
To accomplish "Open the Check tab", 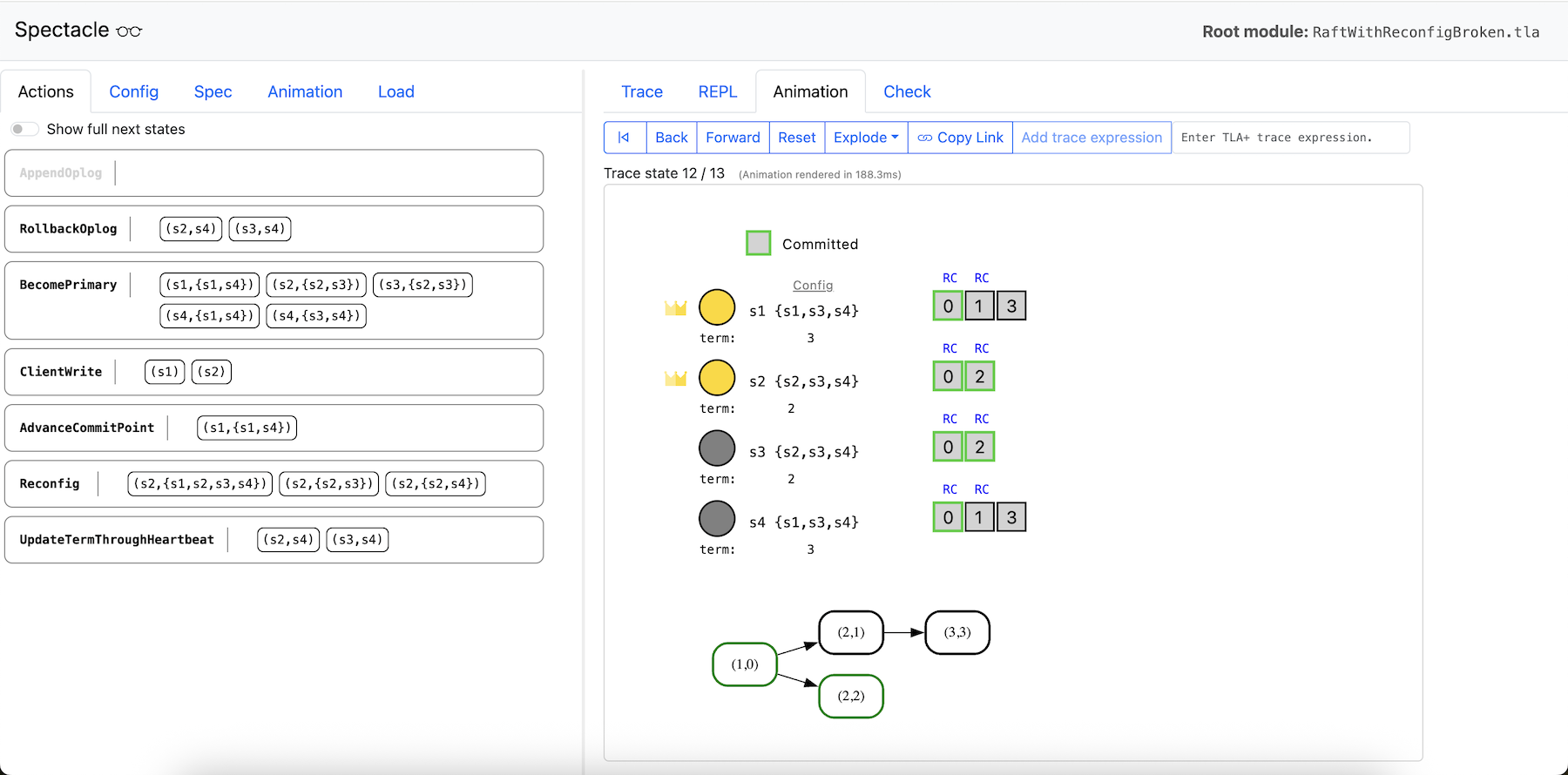I will 907,91.
